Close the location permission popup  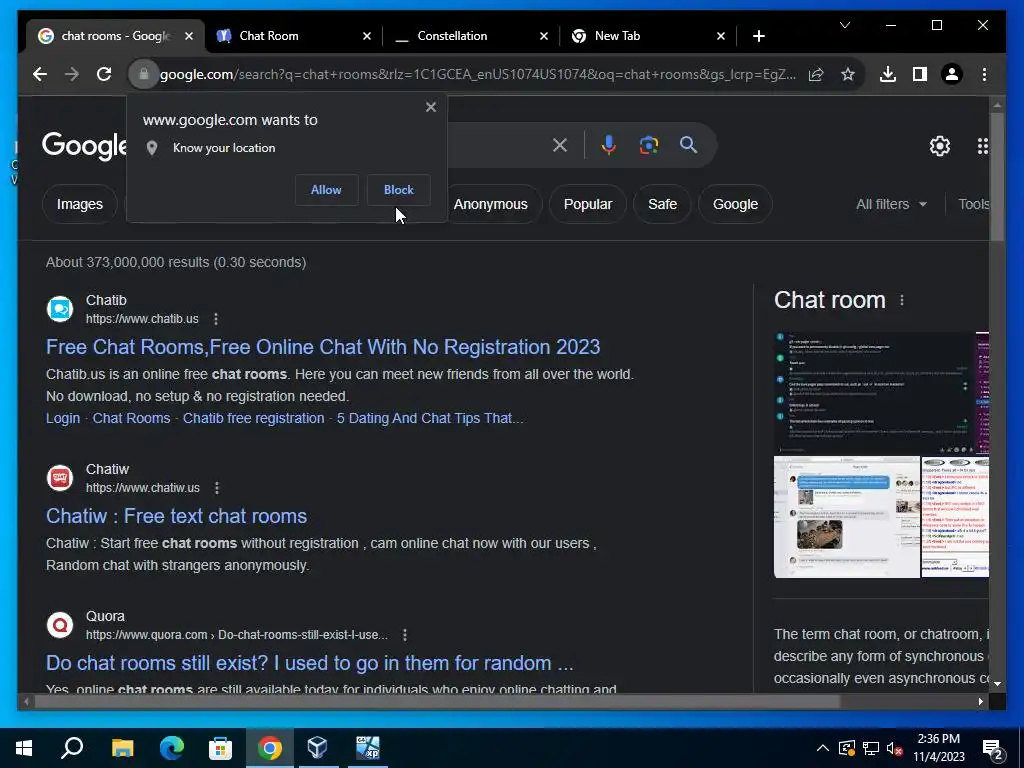(x=431, y=107)
